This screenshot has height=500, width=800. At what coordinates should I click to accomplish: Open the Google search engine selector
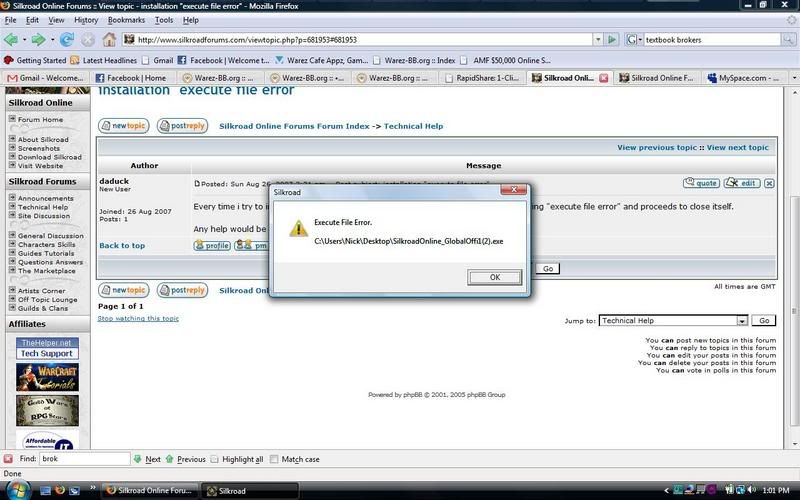(634, 39)
